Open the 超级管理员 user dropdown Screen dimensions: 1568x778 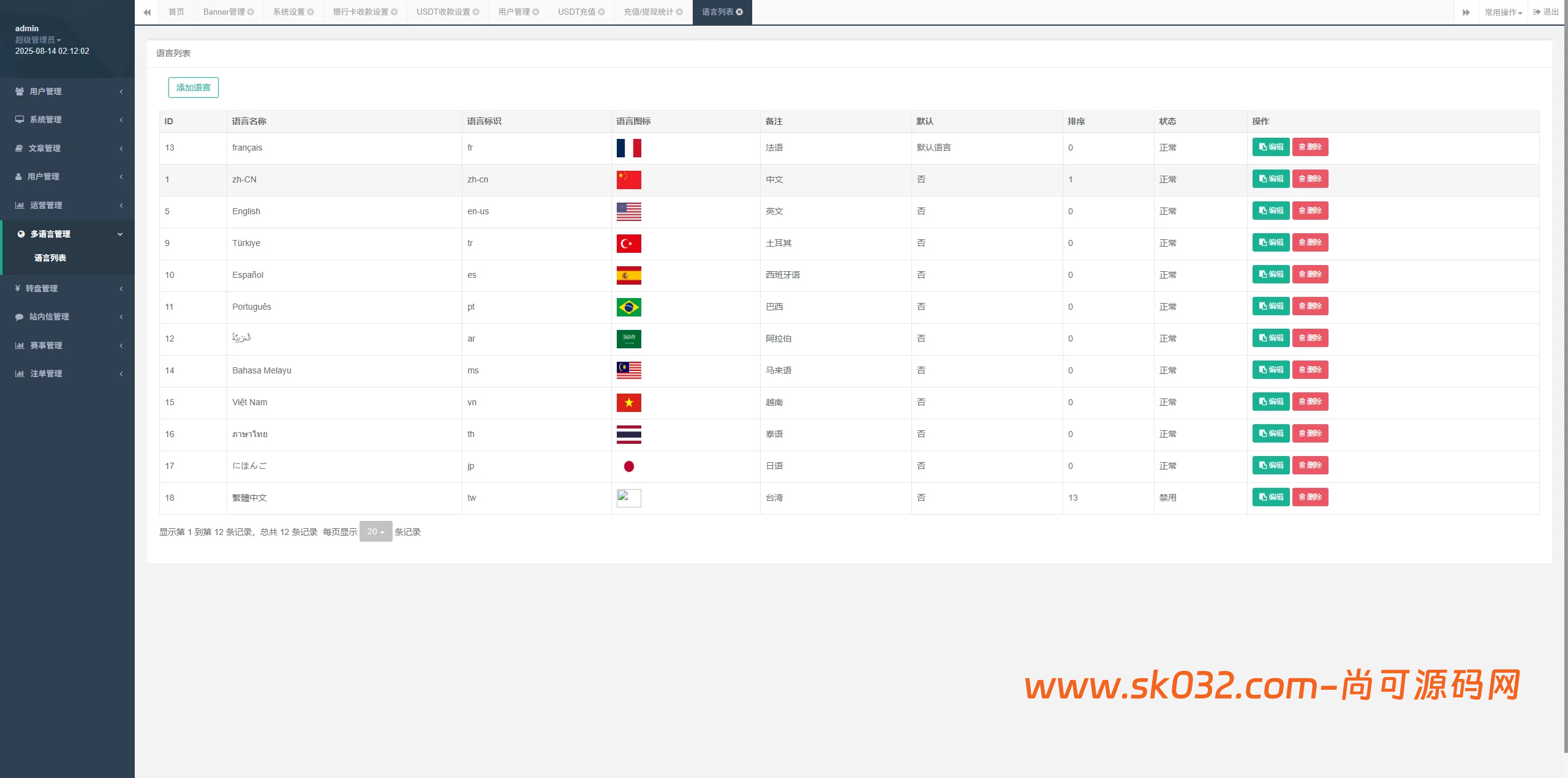coord(38,40)
